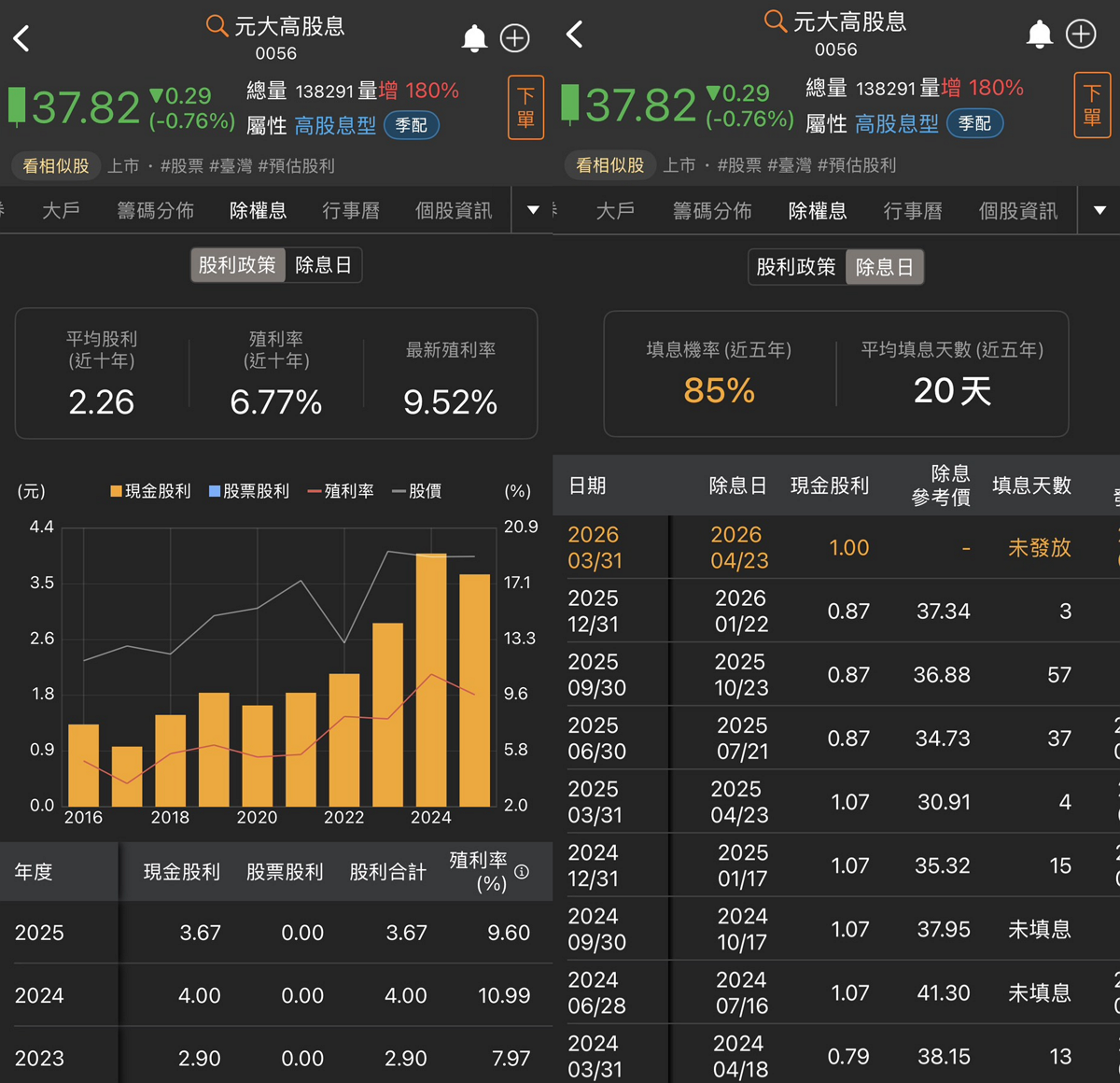The image size is (1120, 1083).
Task: Tap the plus circle on the right screen
Action: point(1081,35)
